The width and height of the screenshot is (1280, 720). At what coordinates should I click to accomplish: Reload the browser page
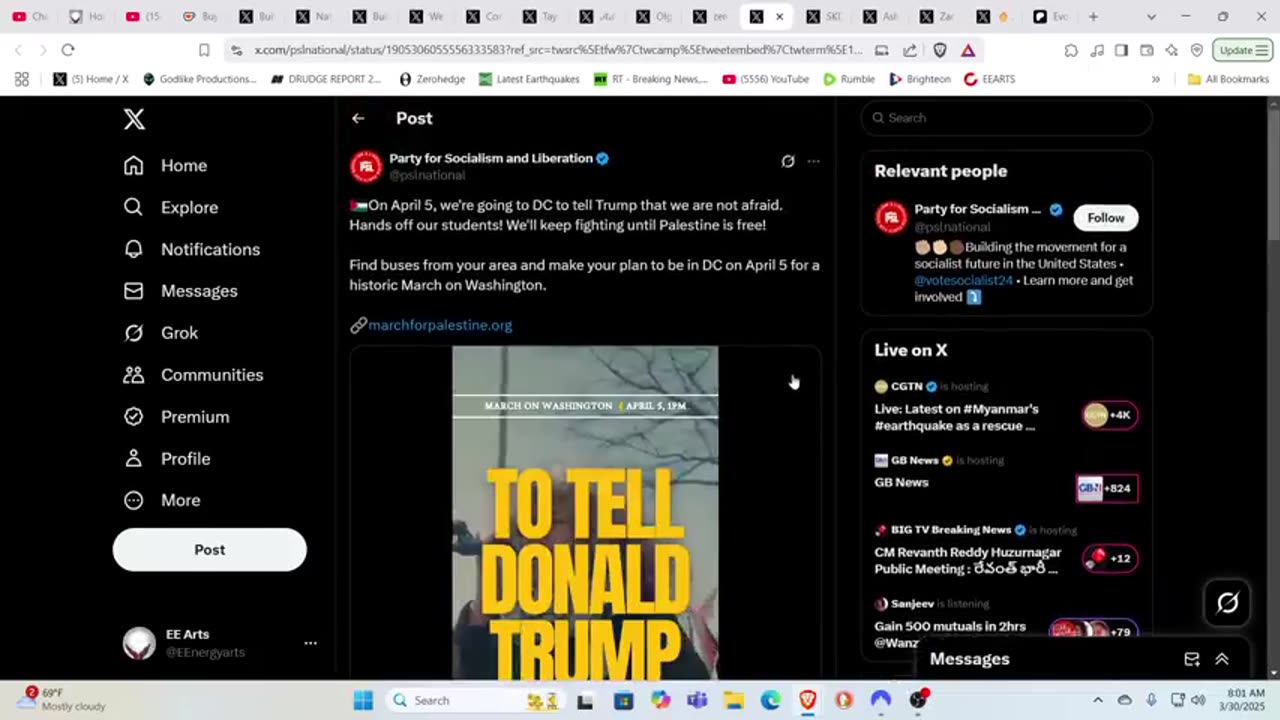pos(68,50)
